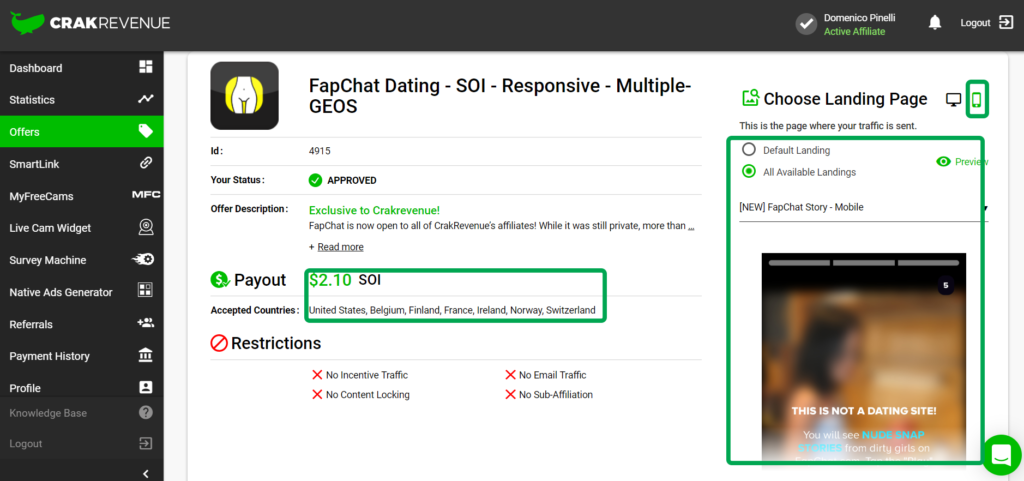Screen dimensions: 1024x481
Task: Click the No Sub-Affiliation restriction
Action: point(549,394)
